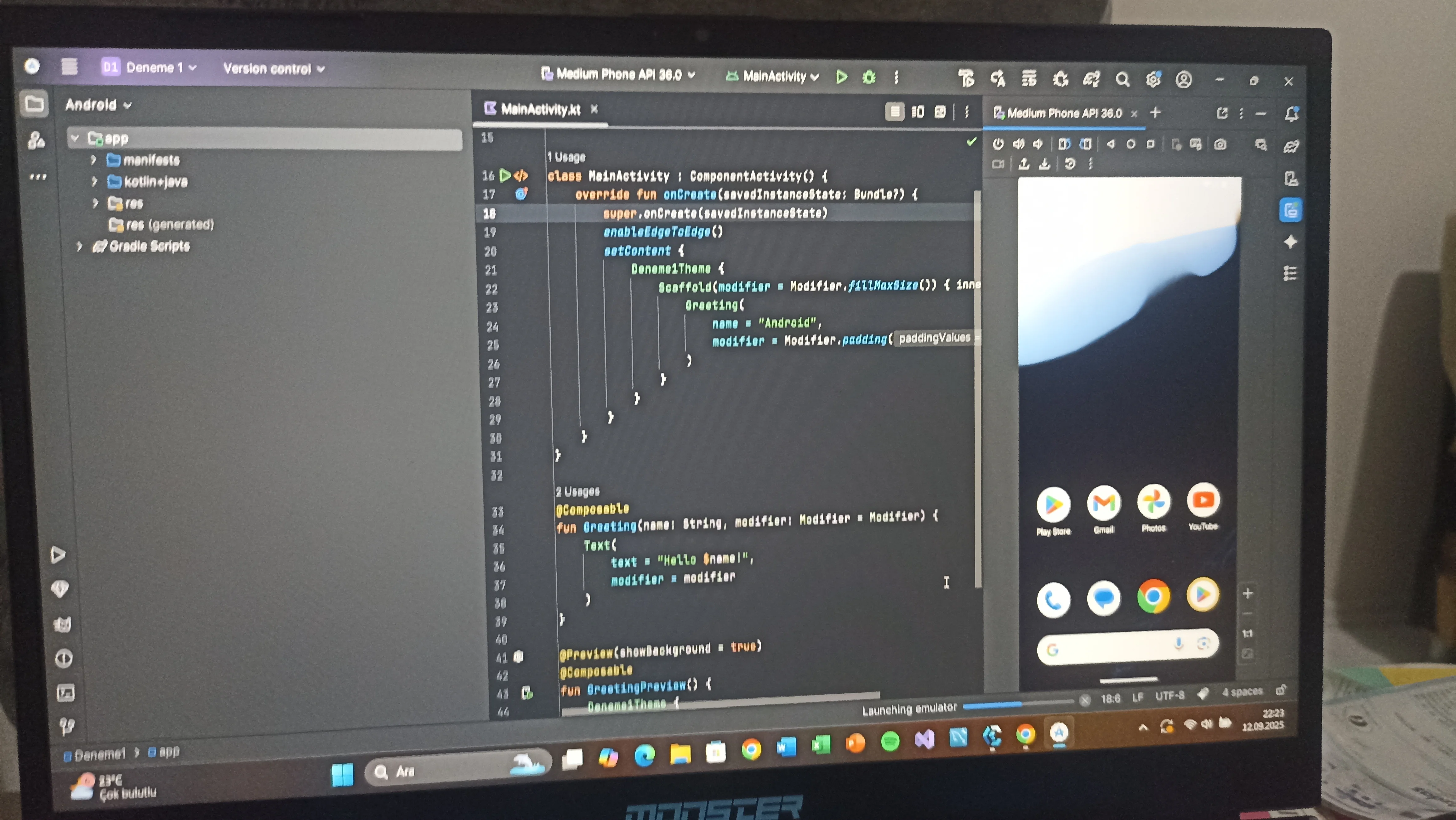Expand the Gradle Scripts node
Screen dimensions: 1456x820
click(80, 246)
